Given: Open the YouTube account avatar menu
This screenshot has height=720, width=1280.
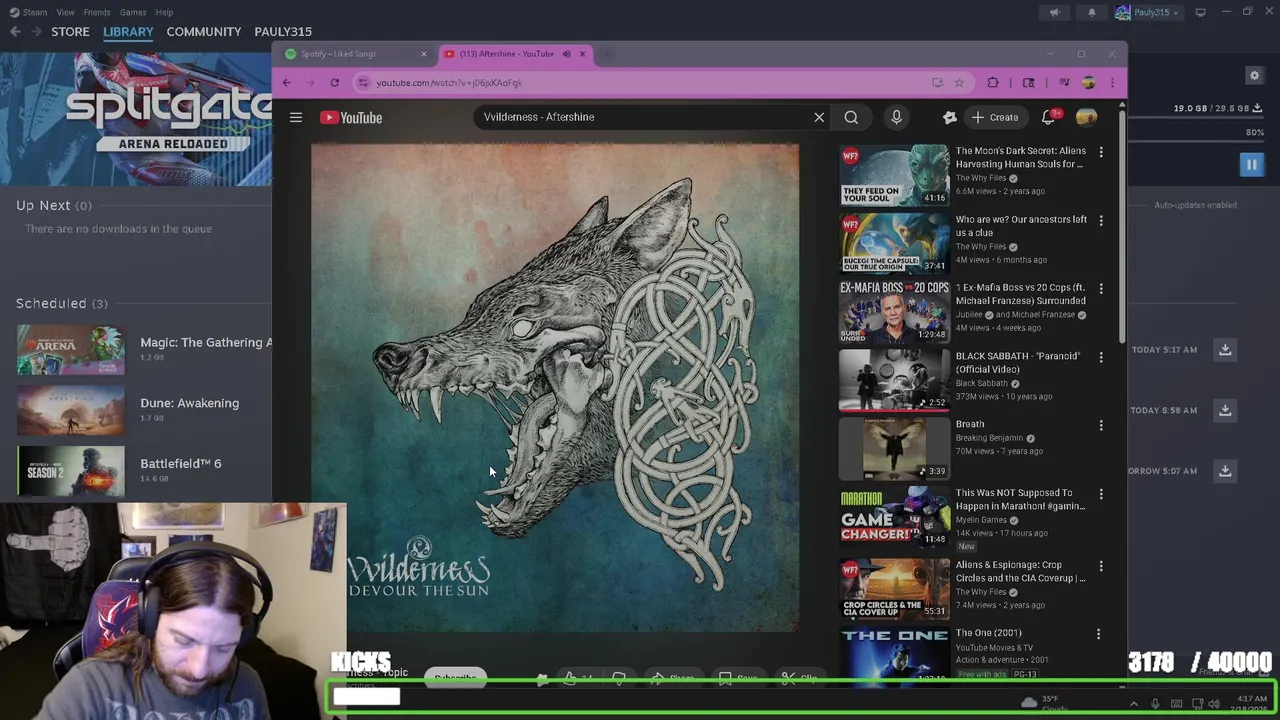Looking at the screenshot, I should [x=1086, y=118].
